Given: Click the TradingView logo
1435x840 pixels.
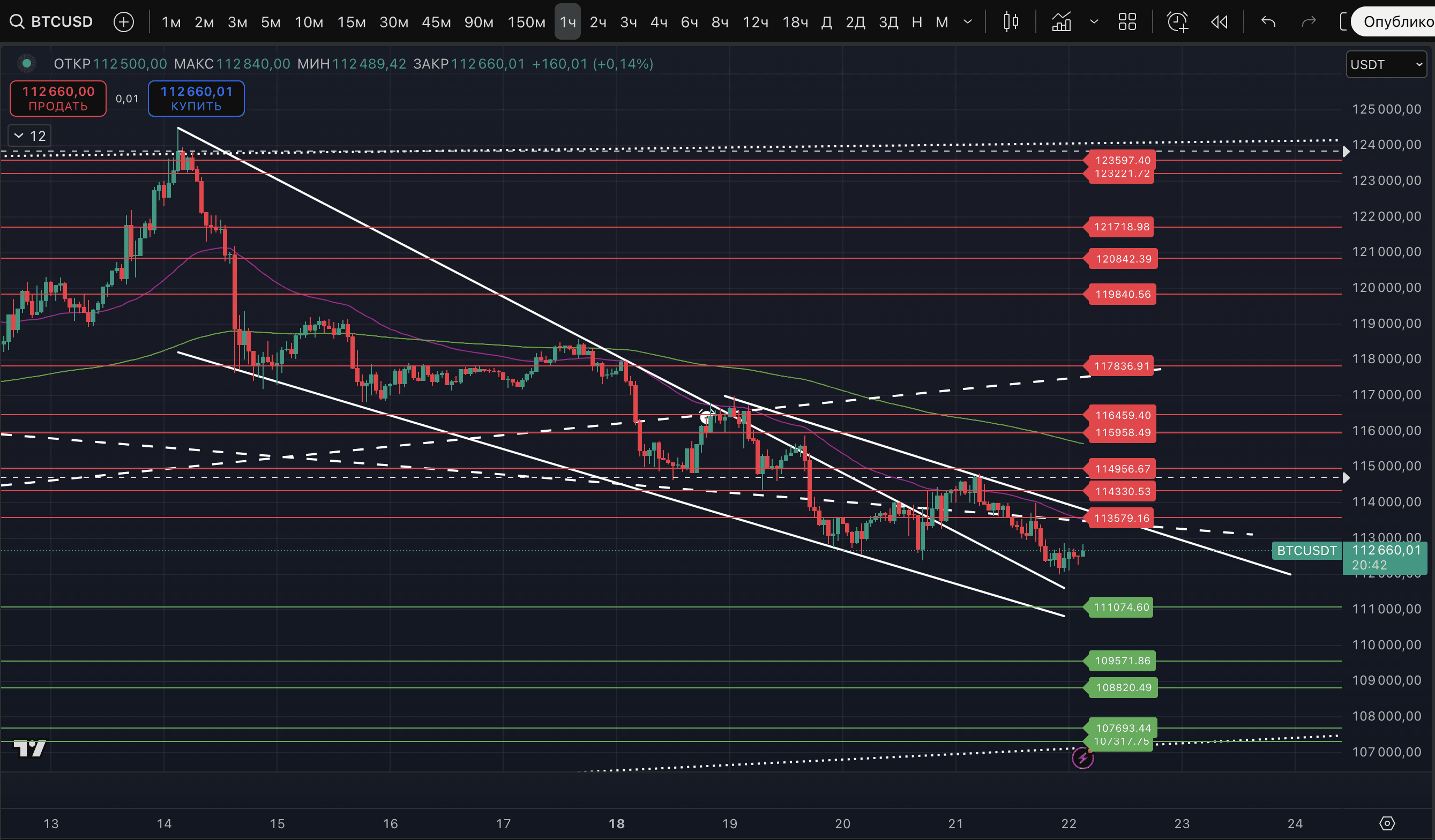Looking at the screenshot, I should (29, 748).
